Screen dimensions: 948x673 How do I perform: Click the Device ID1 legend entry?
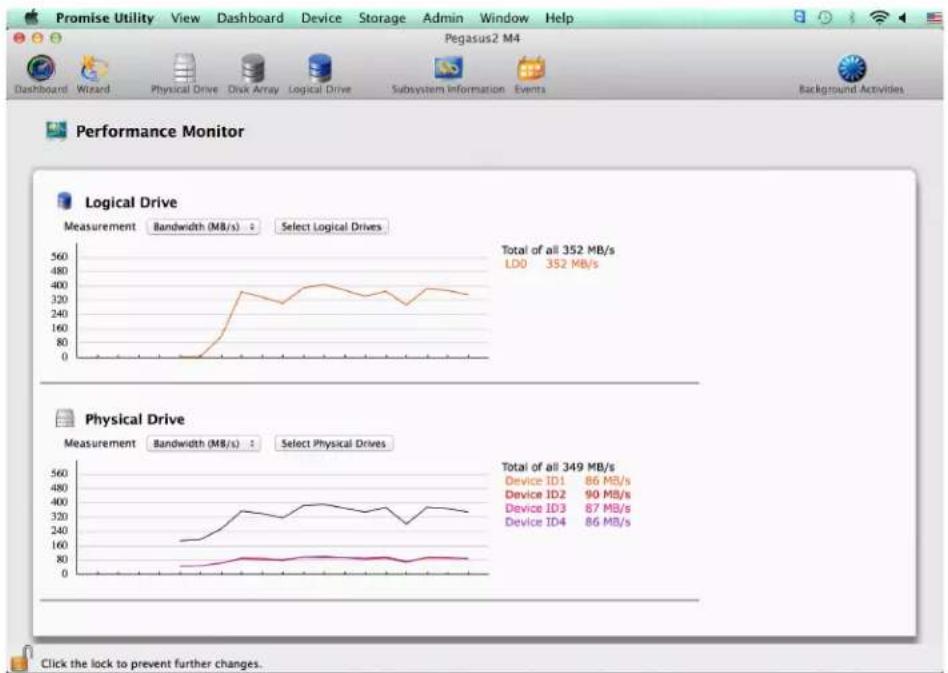(x=568, y=481)
